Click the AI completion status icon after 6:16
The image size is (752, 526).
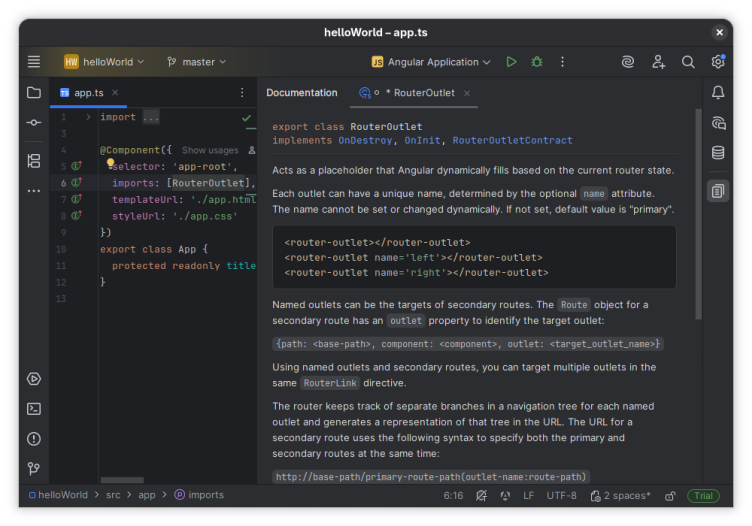[x=482, y=495]
